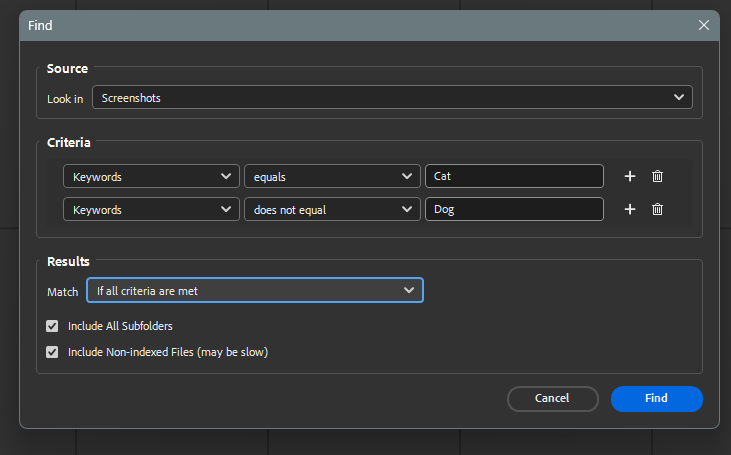This screenshot has height=455, width=731.
Task: Close the Find dialog with X
Action: pyautogui.click(x=704, y=25)
